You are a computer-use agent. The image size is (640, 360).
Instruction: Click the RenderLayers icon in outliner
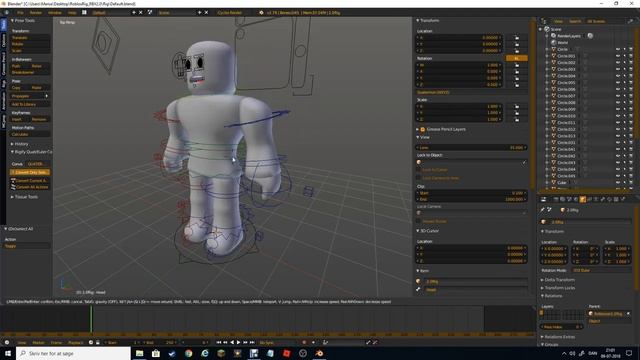pyautogui.click(x=553, y=36)
